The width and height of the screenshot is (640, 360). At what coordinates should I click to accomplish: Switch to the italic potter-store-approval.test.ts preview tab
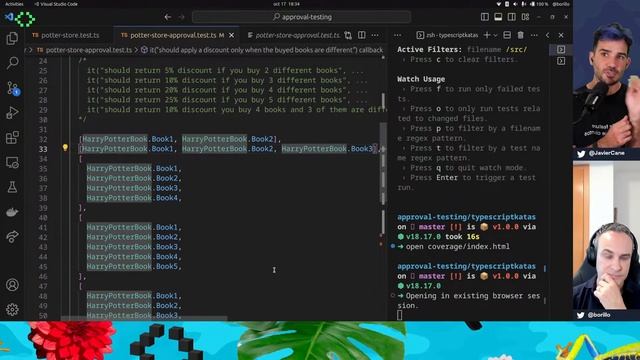tap(293, 36)
